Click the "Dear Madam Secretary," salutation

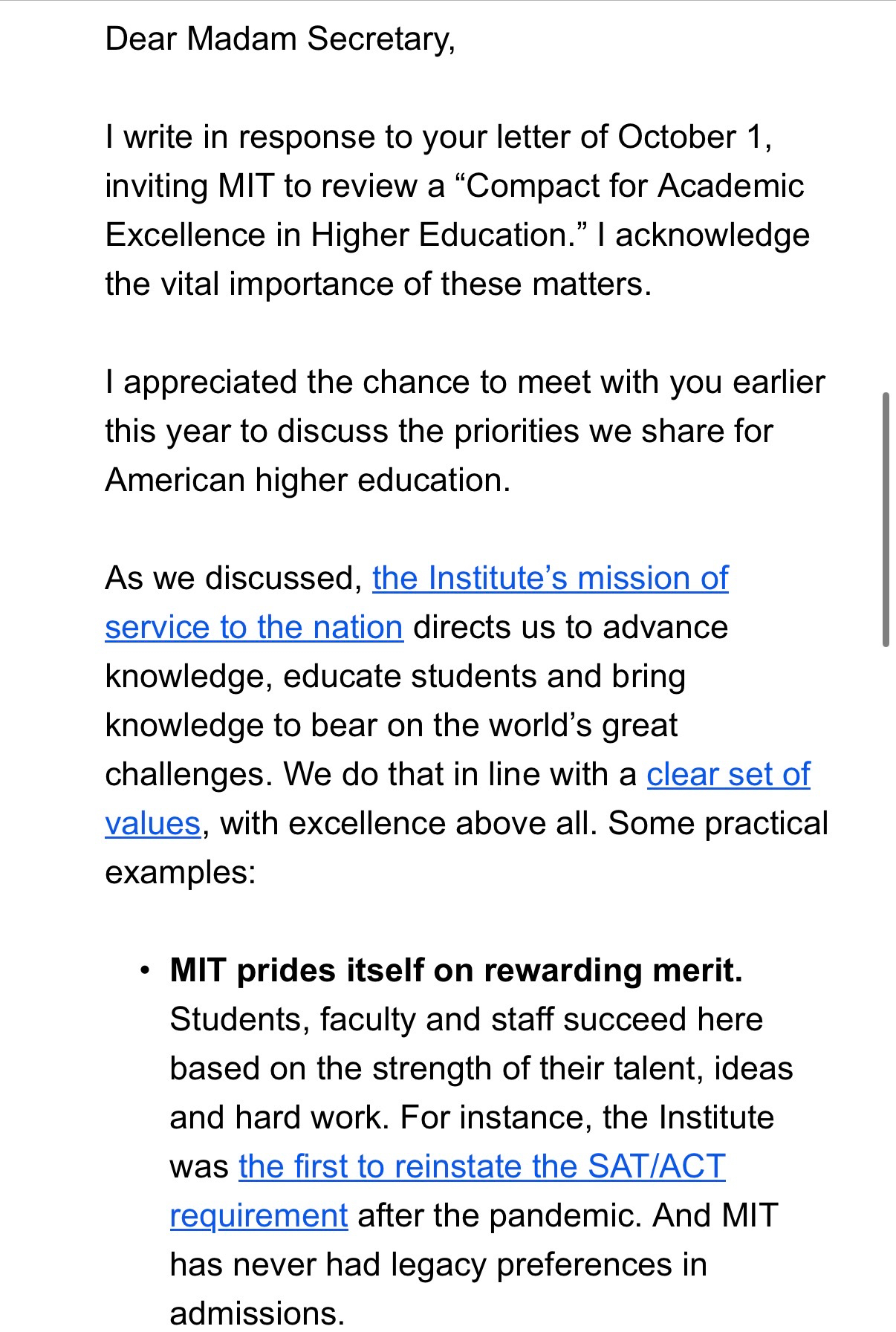[x=280, y=39]
